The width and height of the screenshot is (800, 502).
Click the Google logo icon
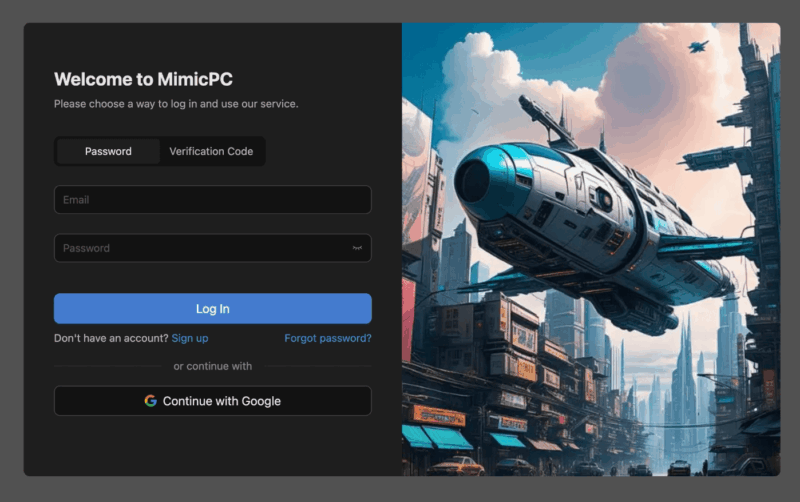click(x=151, y=401)
